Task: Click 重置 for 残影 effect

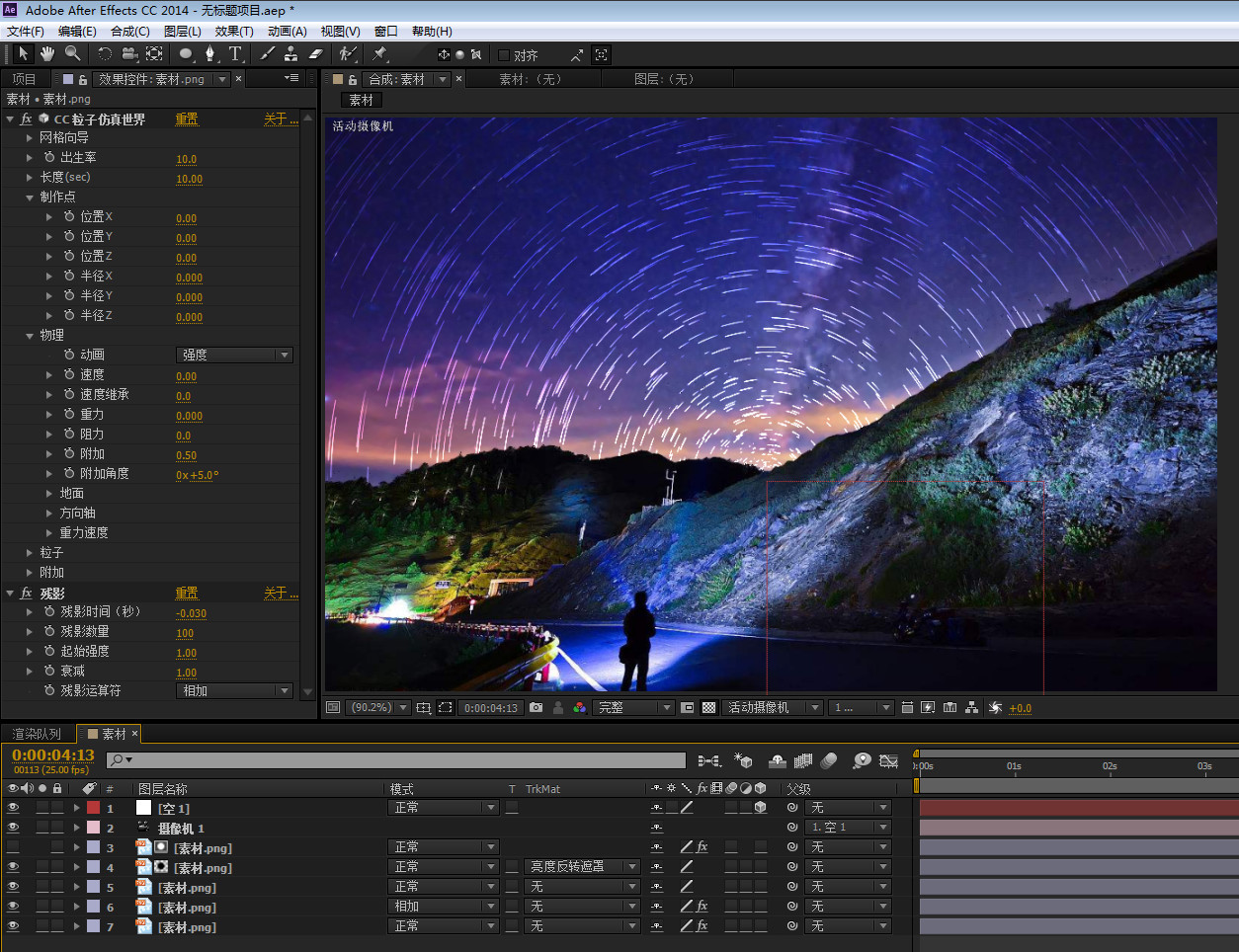Action: coord(187,594)
